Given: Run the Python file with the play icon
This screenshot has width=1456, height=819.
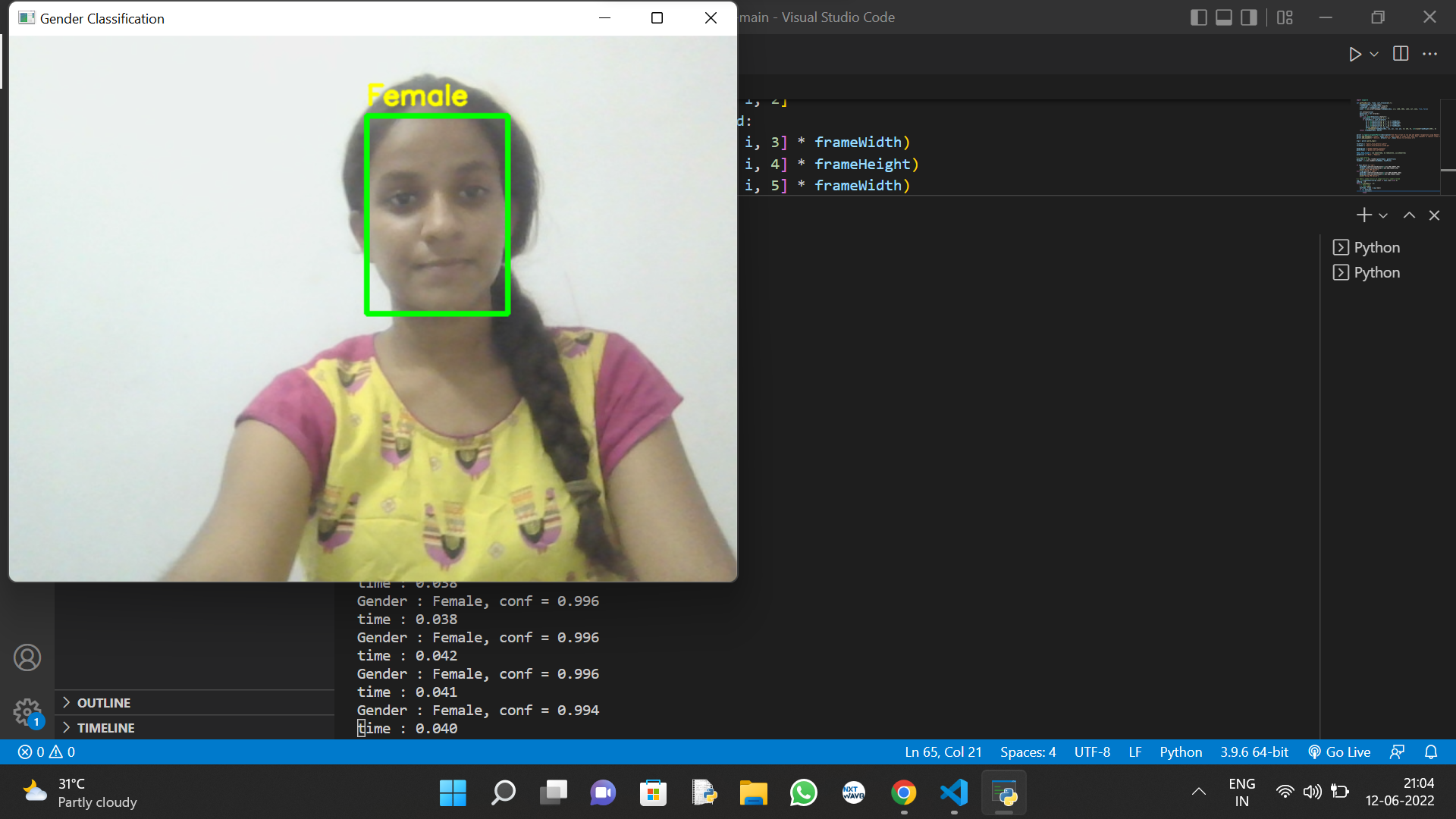Looking at the screenshot, I should (x=1357, y=54).
